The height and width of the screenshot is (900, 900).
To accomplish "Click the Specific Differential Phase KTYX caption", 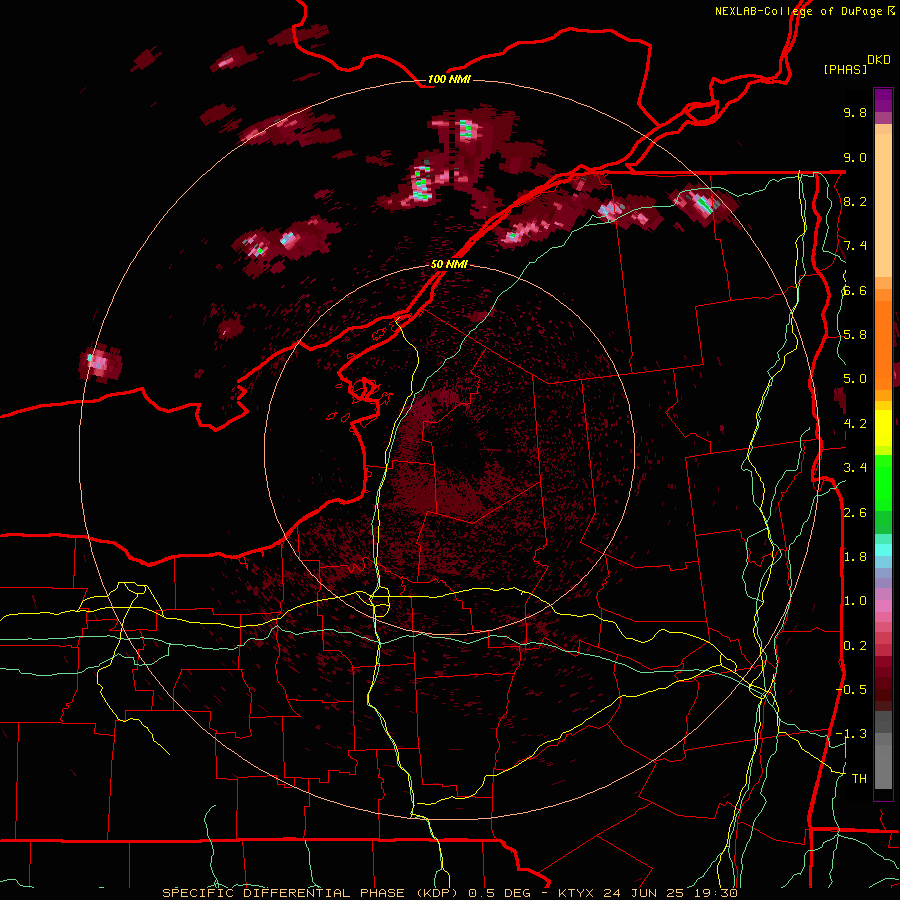I will click(450, 893).
